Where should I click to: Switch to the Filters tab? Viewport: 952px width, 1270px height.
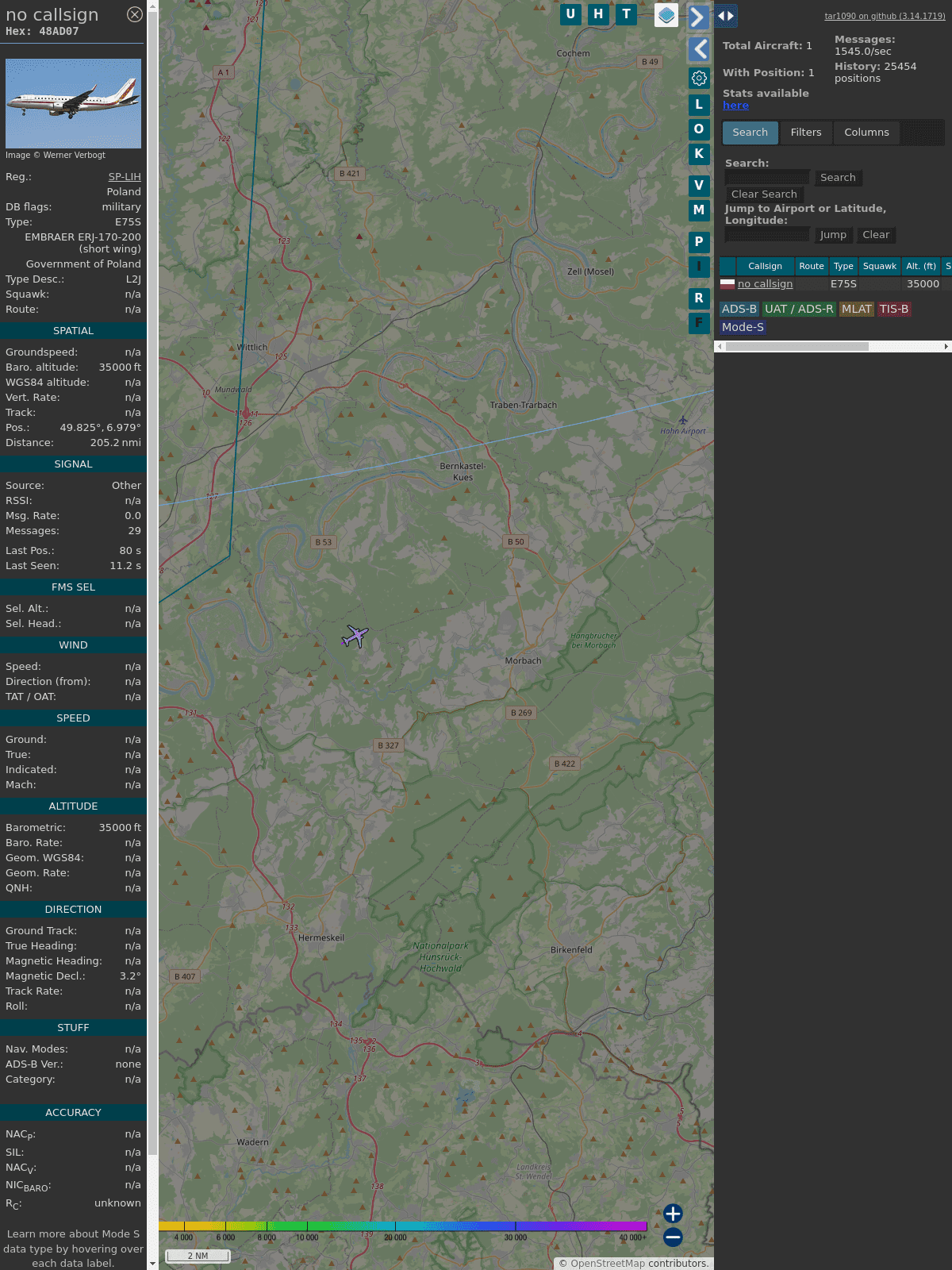806,133
